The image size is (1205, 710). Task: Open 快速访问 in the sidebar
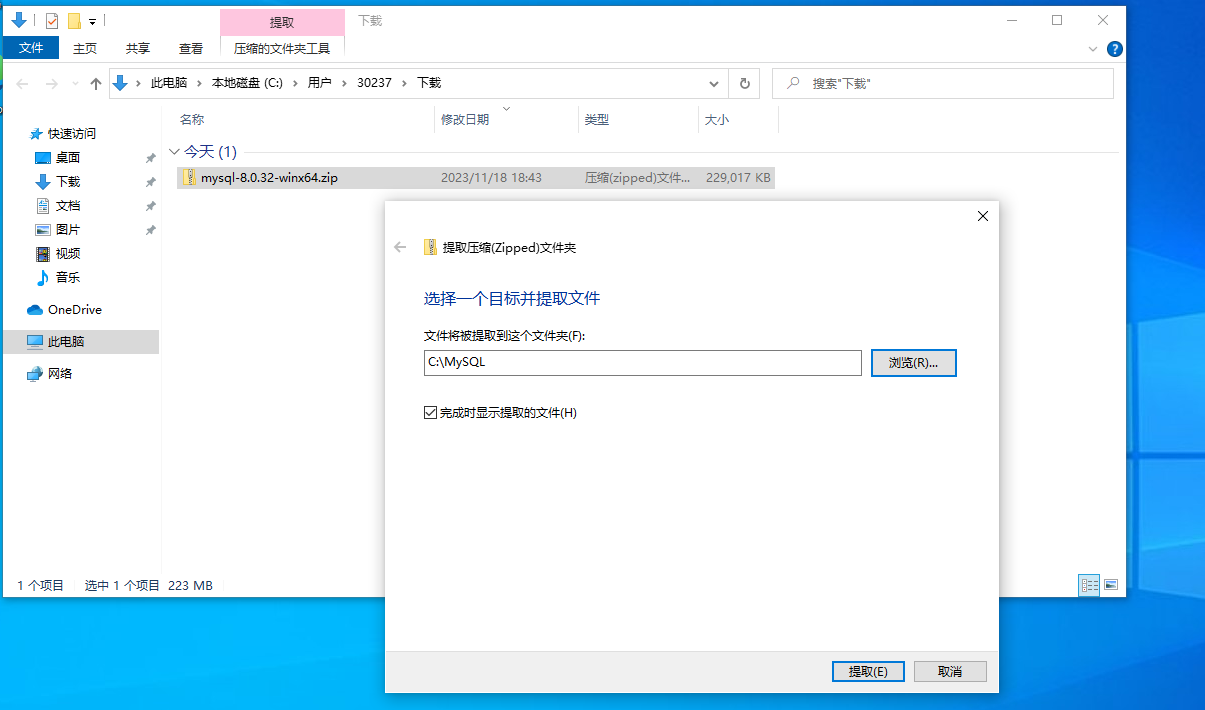point(72,133)
